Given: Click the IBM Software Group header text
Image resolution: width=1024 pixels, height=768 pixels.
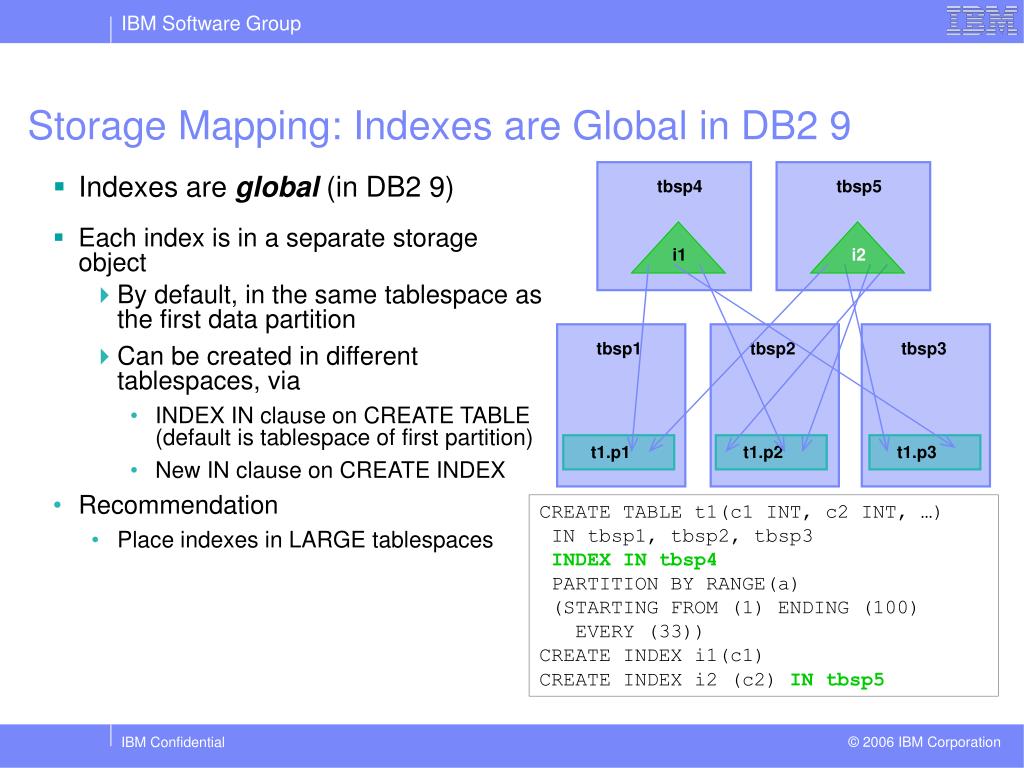Looking at the screenshot, I should [211, 24].
